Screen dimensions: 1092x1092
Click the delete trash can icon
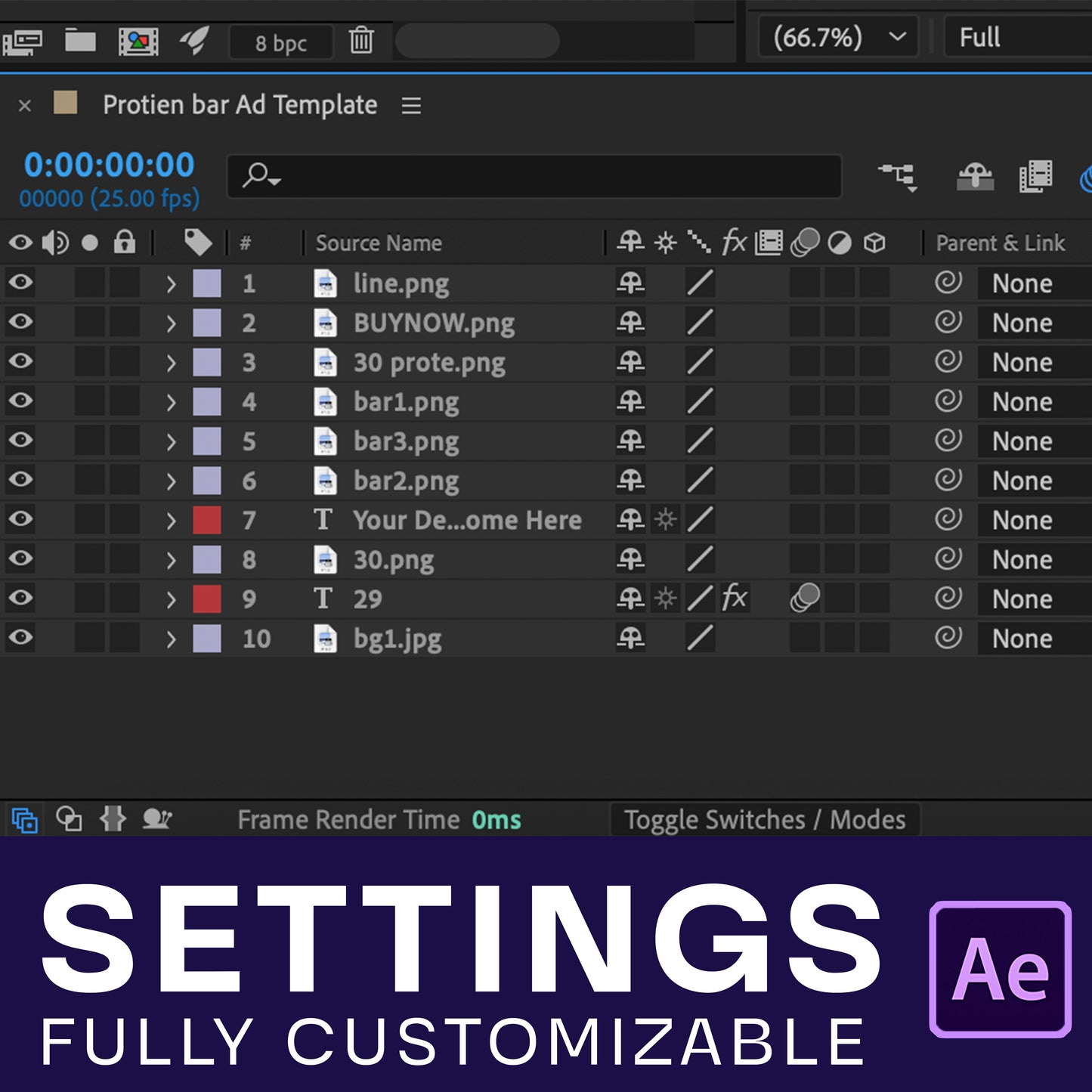pyautogui.click(x=361, y=40)
